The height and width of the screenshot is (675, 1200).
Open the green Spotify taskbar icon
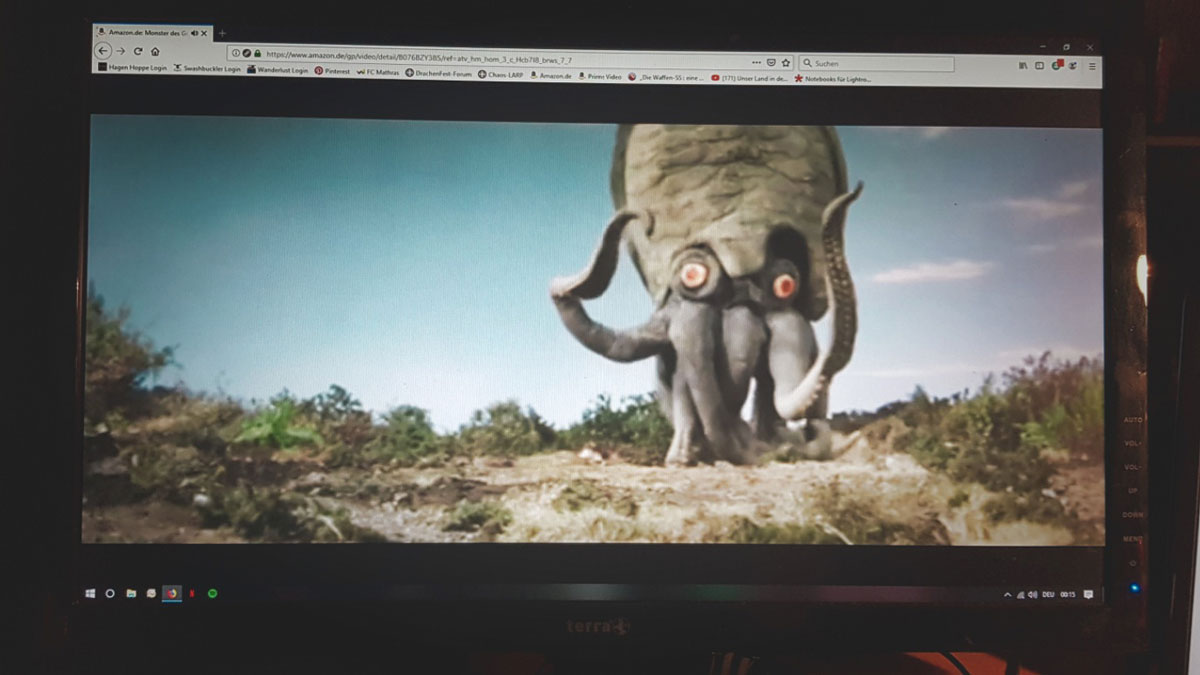point(212,593)
